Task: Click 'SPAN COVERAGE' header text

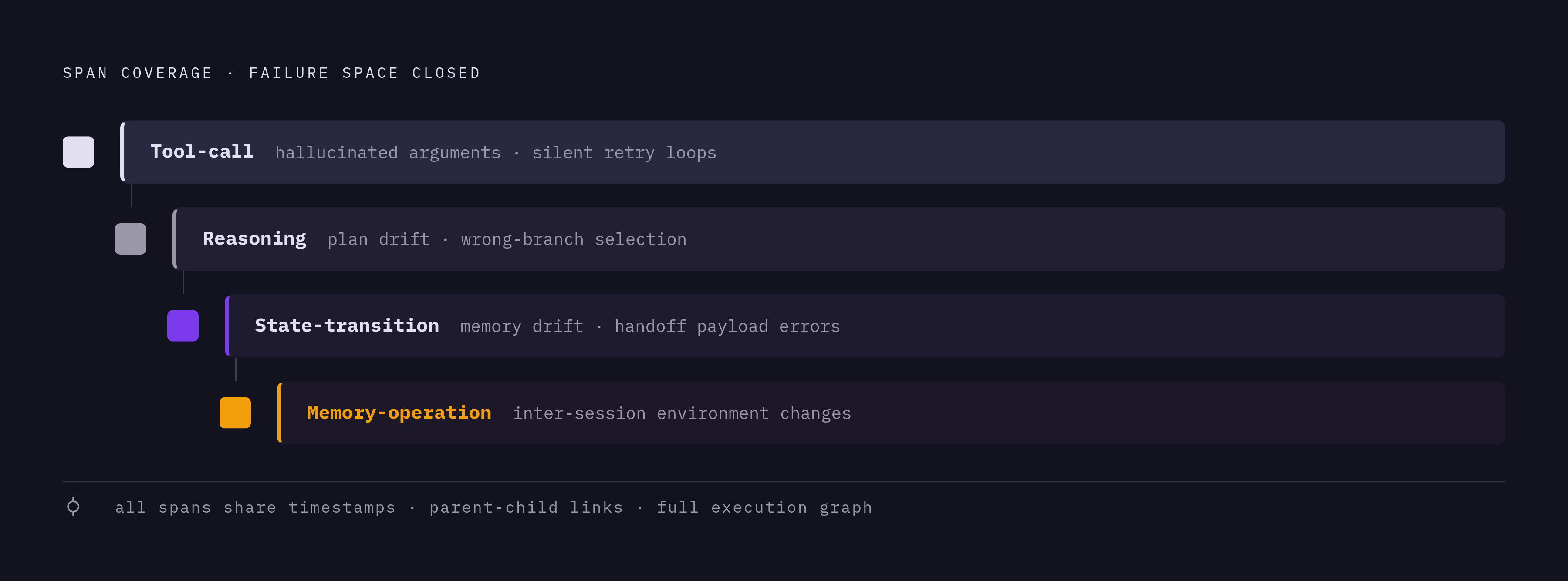Action: 138,73
